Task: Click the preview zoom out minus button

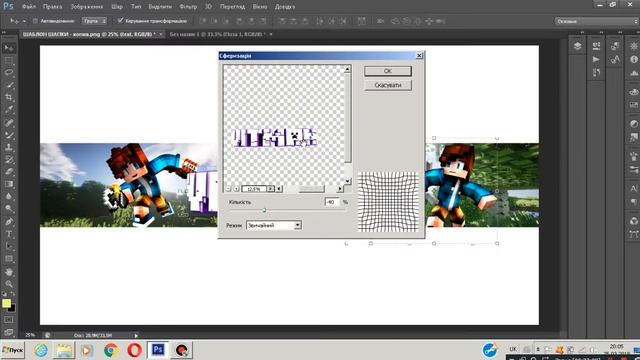Action: pyautogui.click(x=229, y=189)
